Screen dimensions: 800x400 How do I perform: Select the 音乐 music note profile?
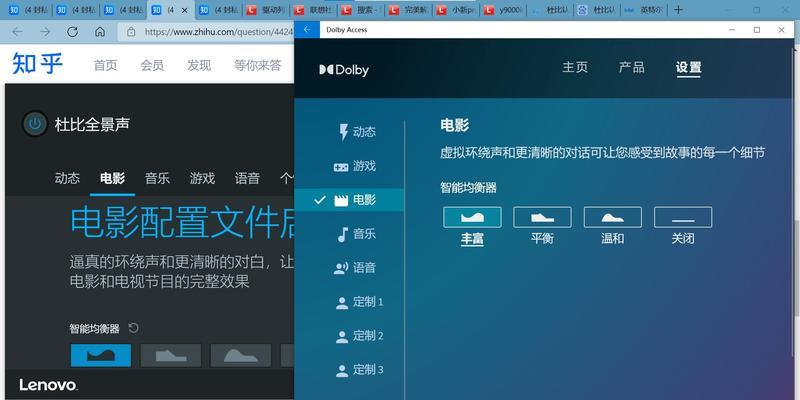[356, 234]
